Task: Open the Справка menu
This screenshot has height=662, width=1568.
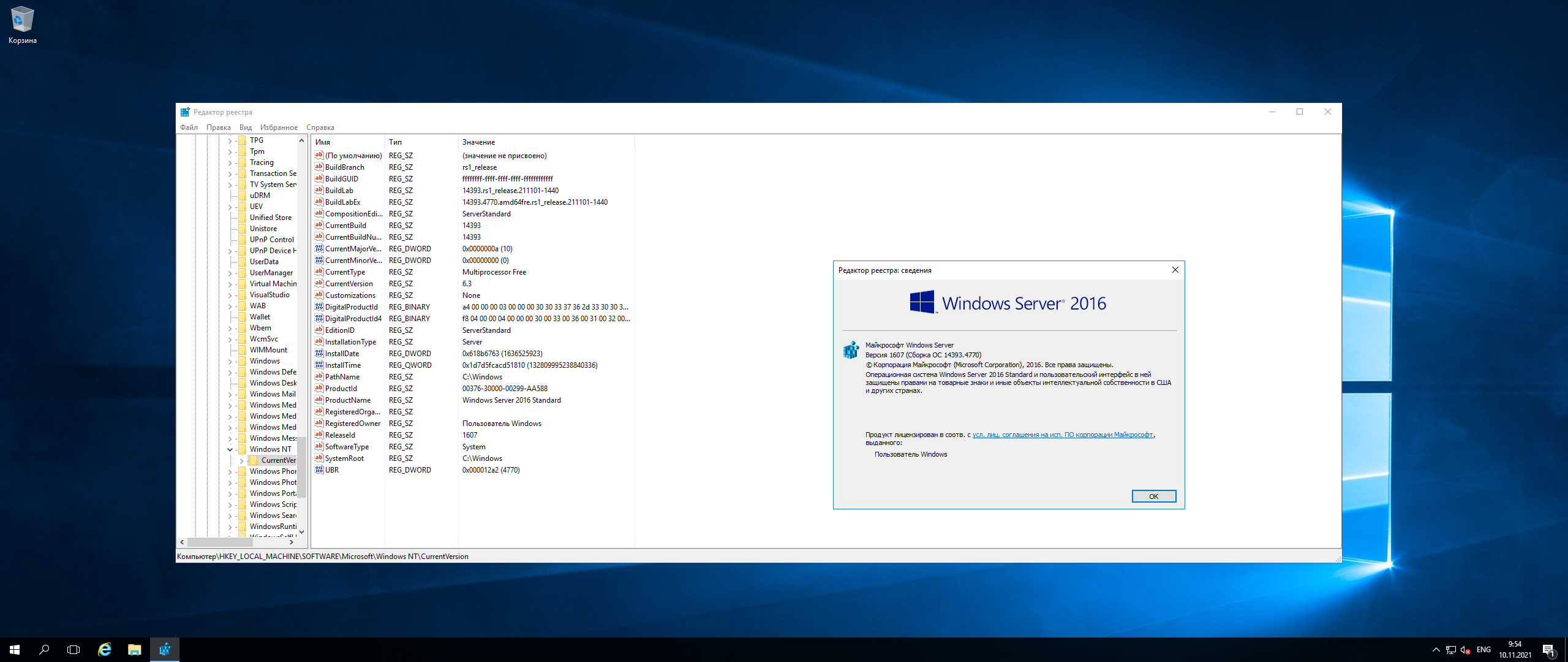Action: click(320, 127)
